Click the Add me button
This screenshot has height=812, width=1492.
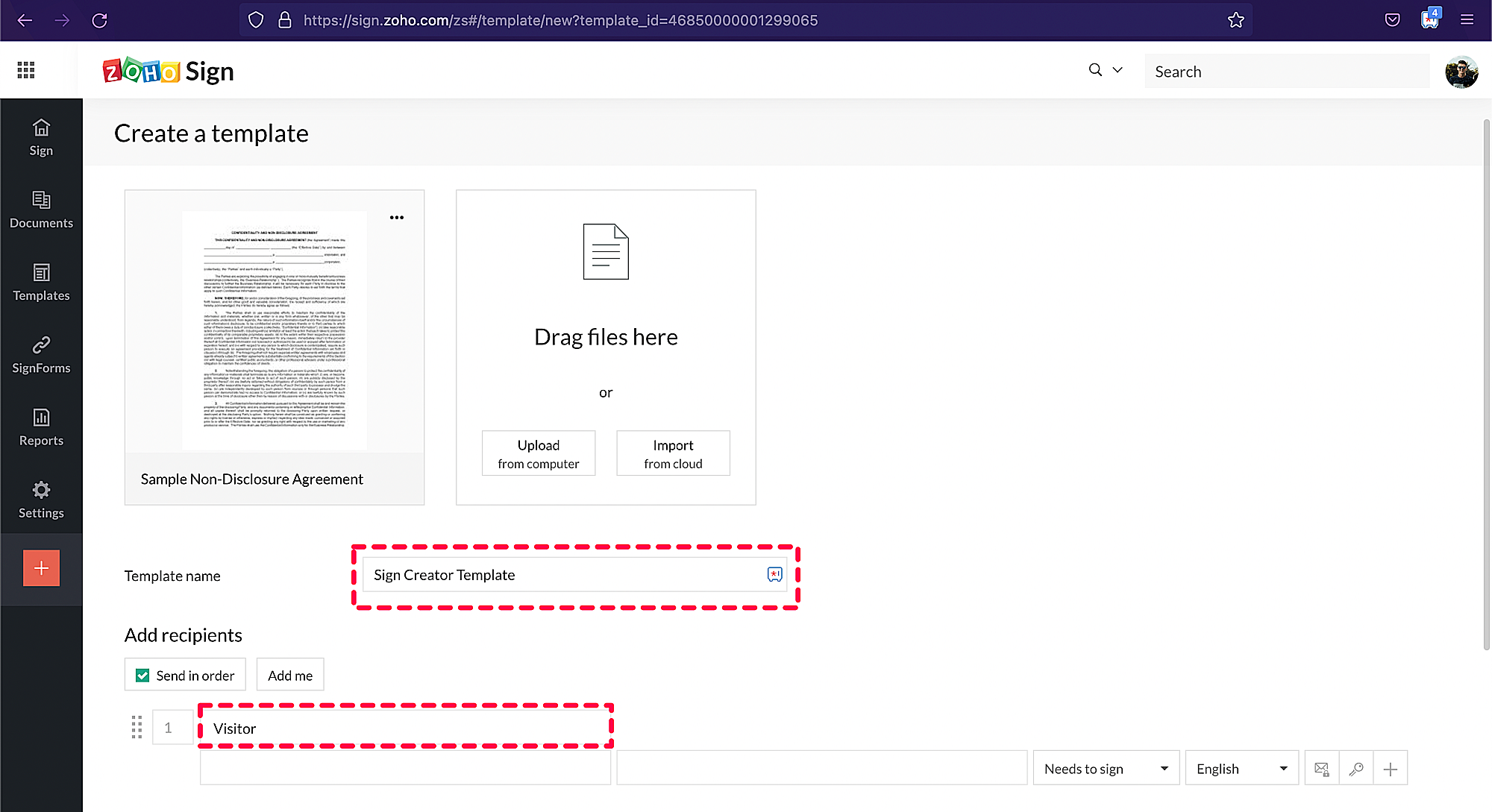(x=290, y=676)
